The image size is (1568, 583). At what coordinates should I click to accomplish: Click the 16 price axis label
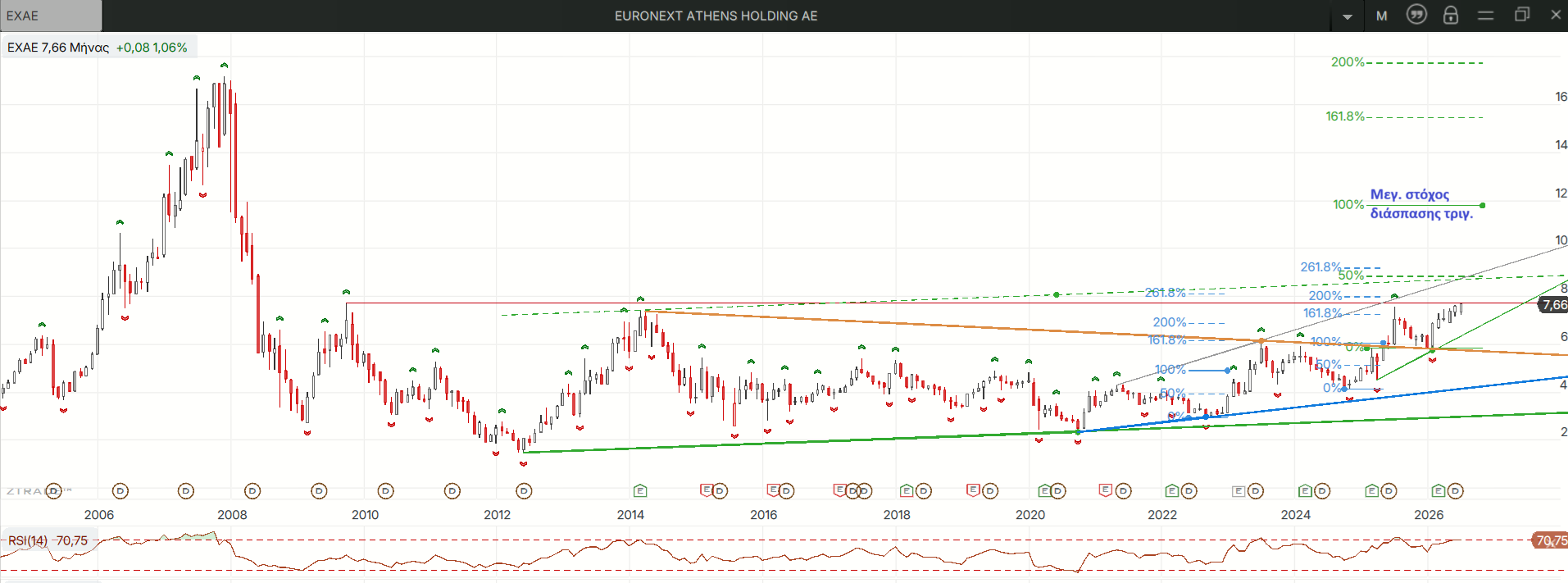(1561, 97)
